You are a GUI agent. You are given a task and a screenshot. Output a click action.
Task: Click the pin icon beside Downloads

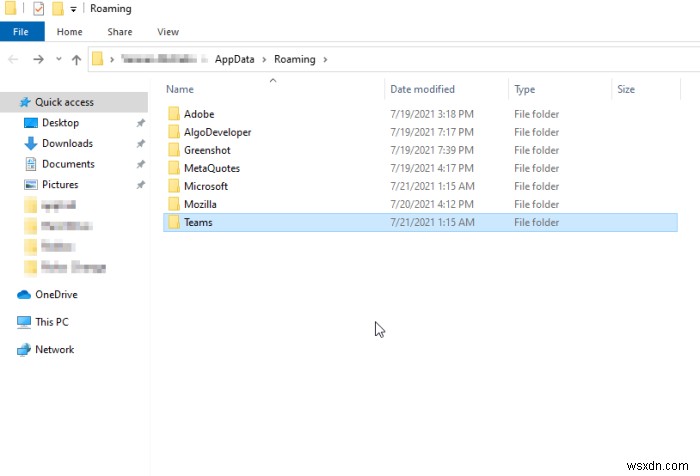[x=141, y=143]
